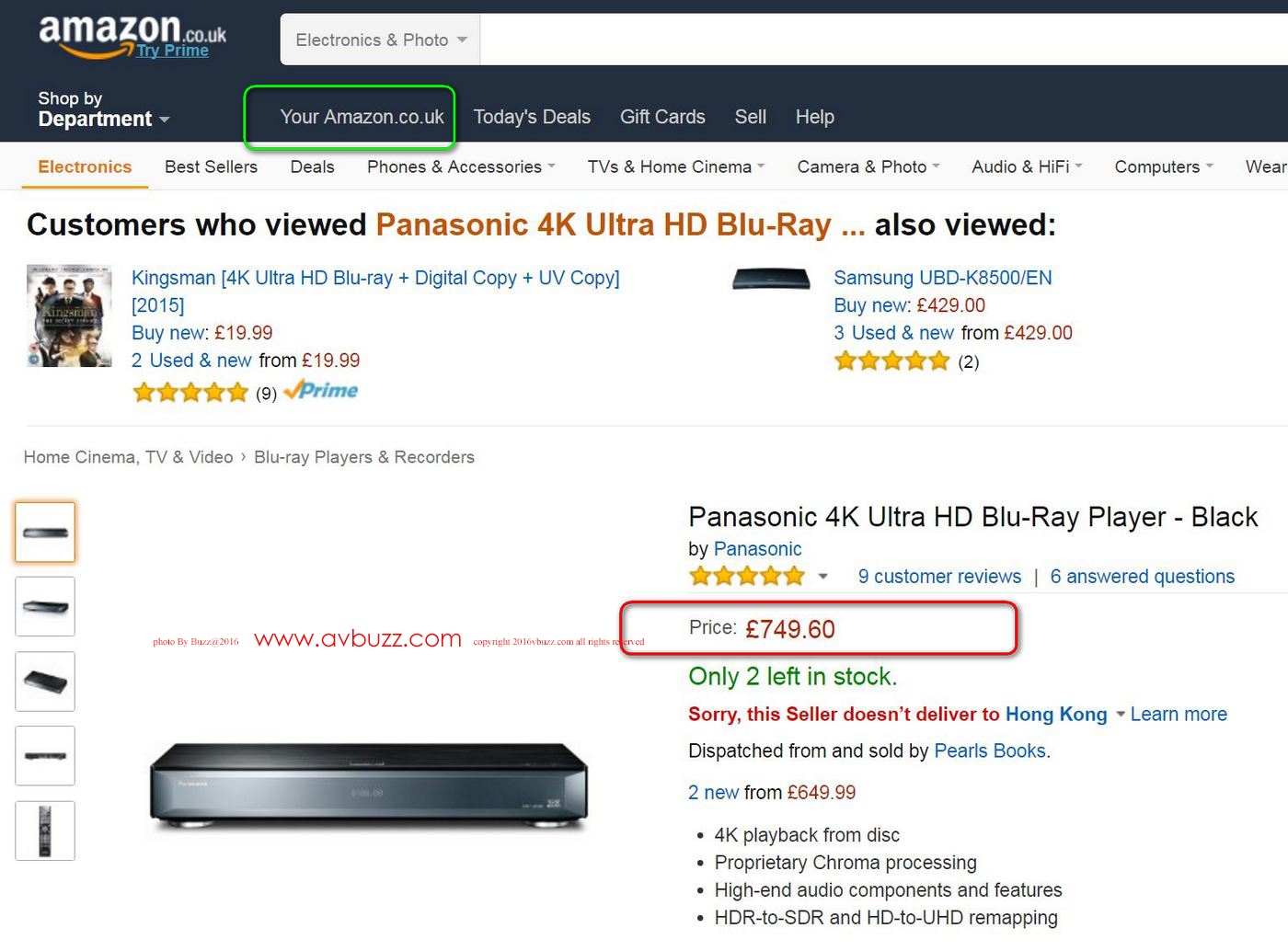Image resolution: width=1288 pixels, height=951 pixels.
Task: Click the Samsung UBD-K8500 player image
Action: tap(771, 279)
